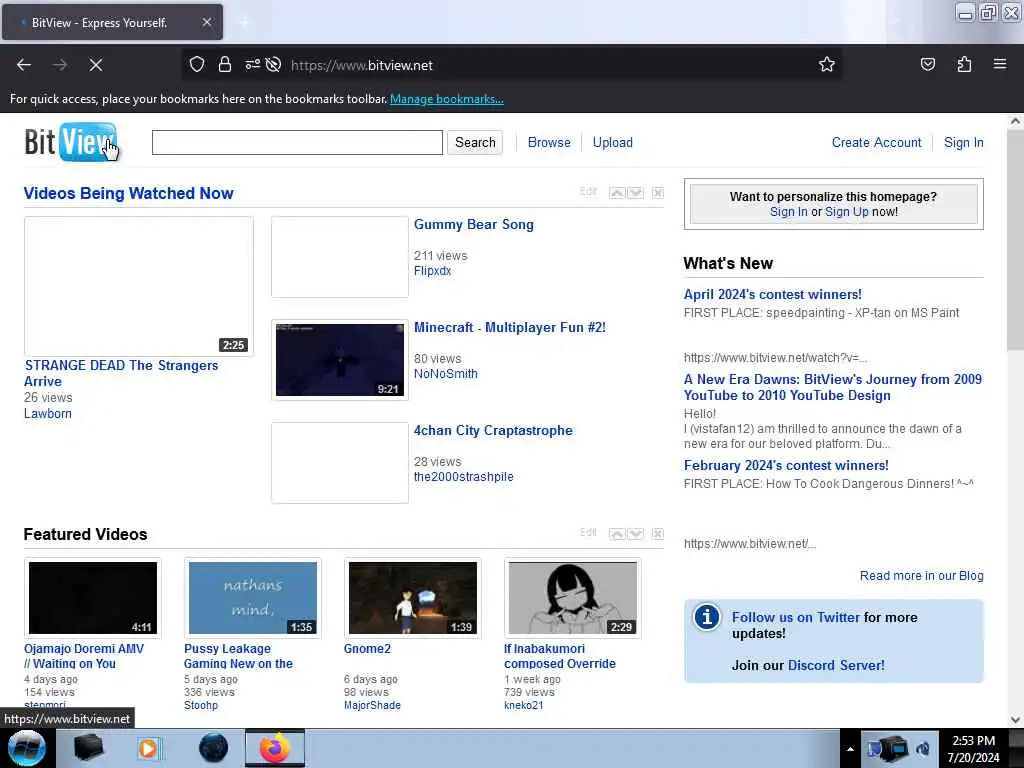This screenshot has height=768, width=1024.
Task: Open the Firefox hamburger menu
Action: click(x=1000, y=65)
